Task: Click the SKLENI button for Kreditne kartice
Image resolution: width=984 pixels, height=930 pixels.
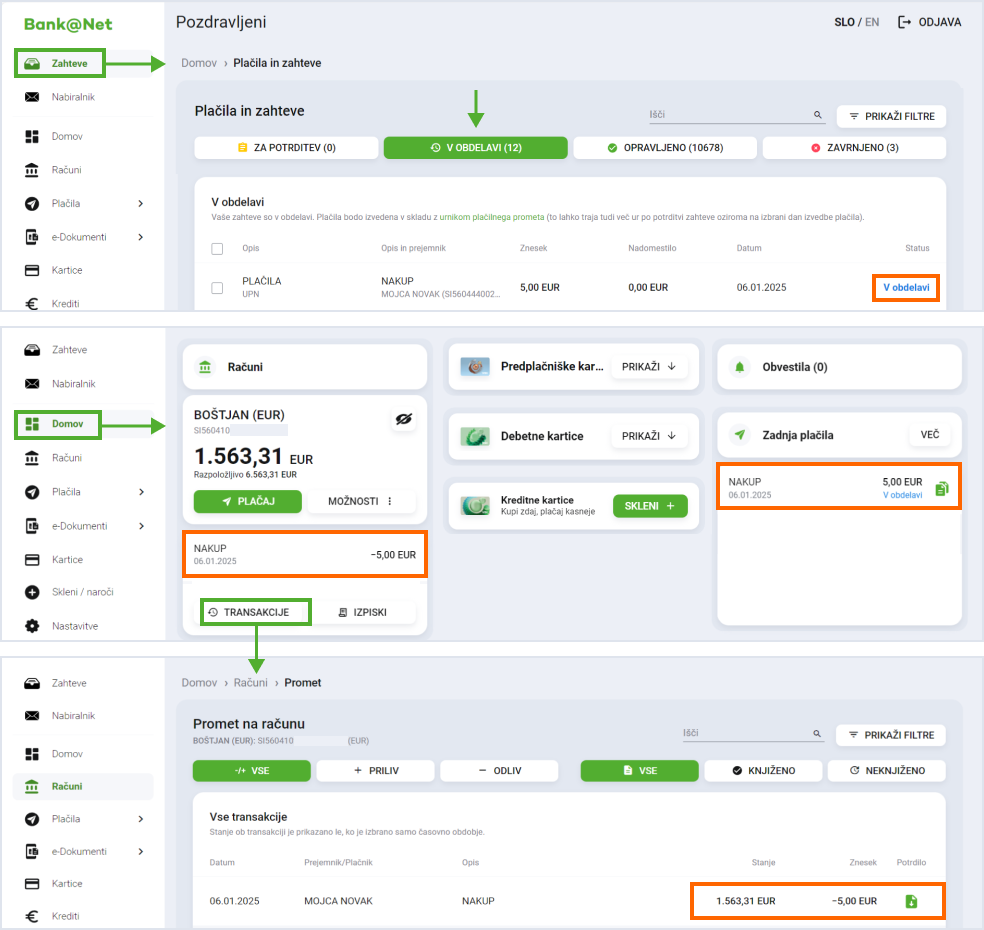Action: click(x=649, y=506)
